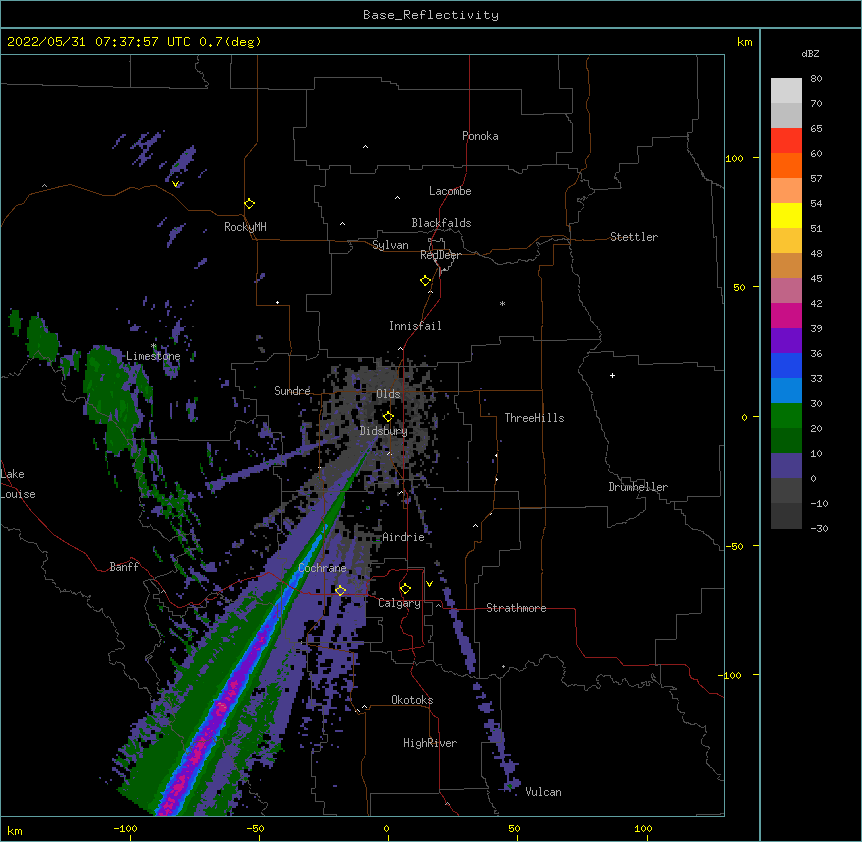This screenshot has width=862, height=842.
Task: Click the 42 value in the dBZ legend
Action: click(x=816, y=303)
